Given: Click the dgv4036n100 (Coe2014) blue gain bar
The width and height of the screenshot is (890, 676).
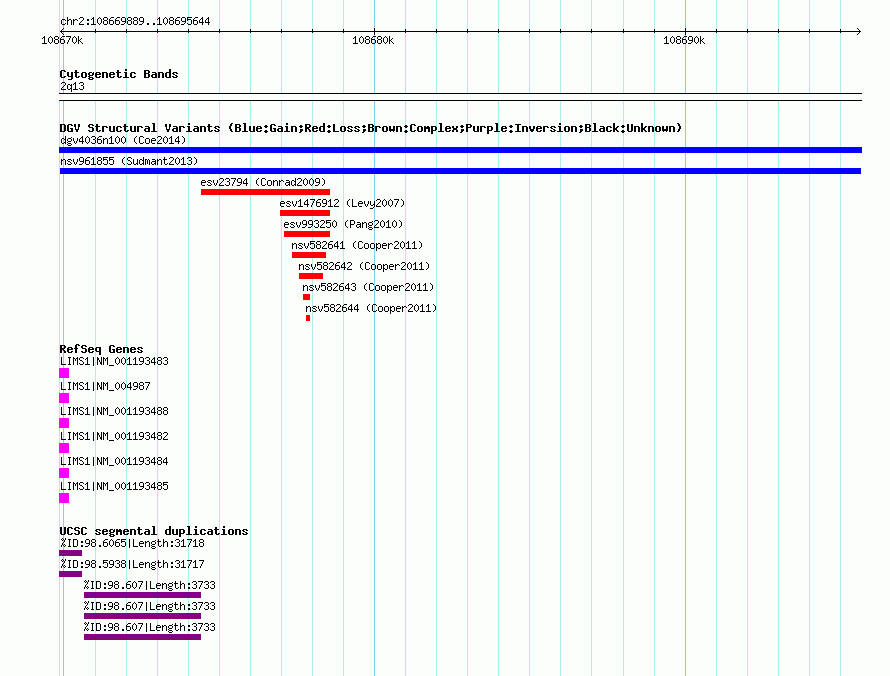Looking at the screenshot, I should (460, 150).
